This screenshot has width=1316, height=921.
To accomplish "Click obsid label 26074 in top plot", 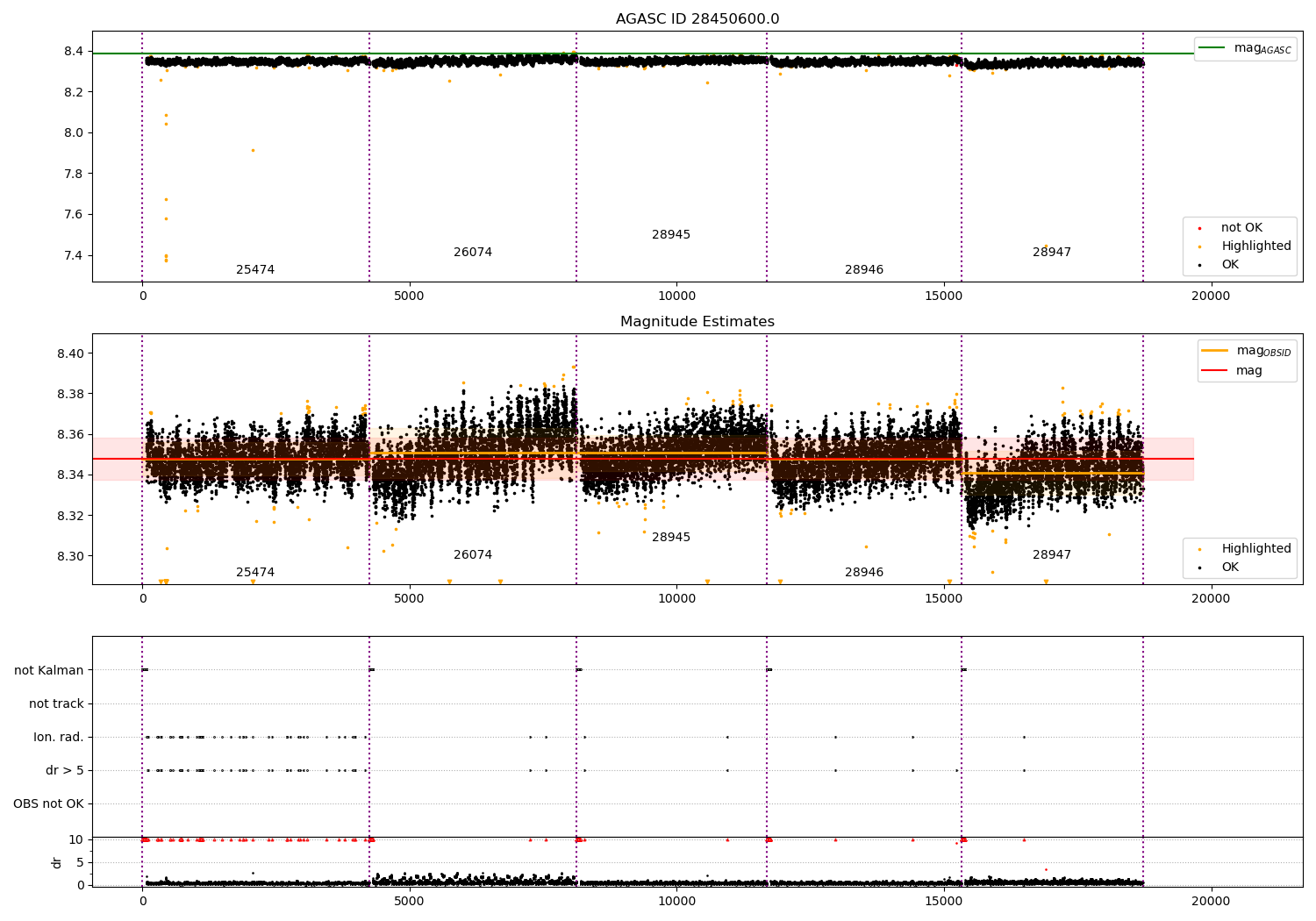I will coord(473,253).
